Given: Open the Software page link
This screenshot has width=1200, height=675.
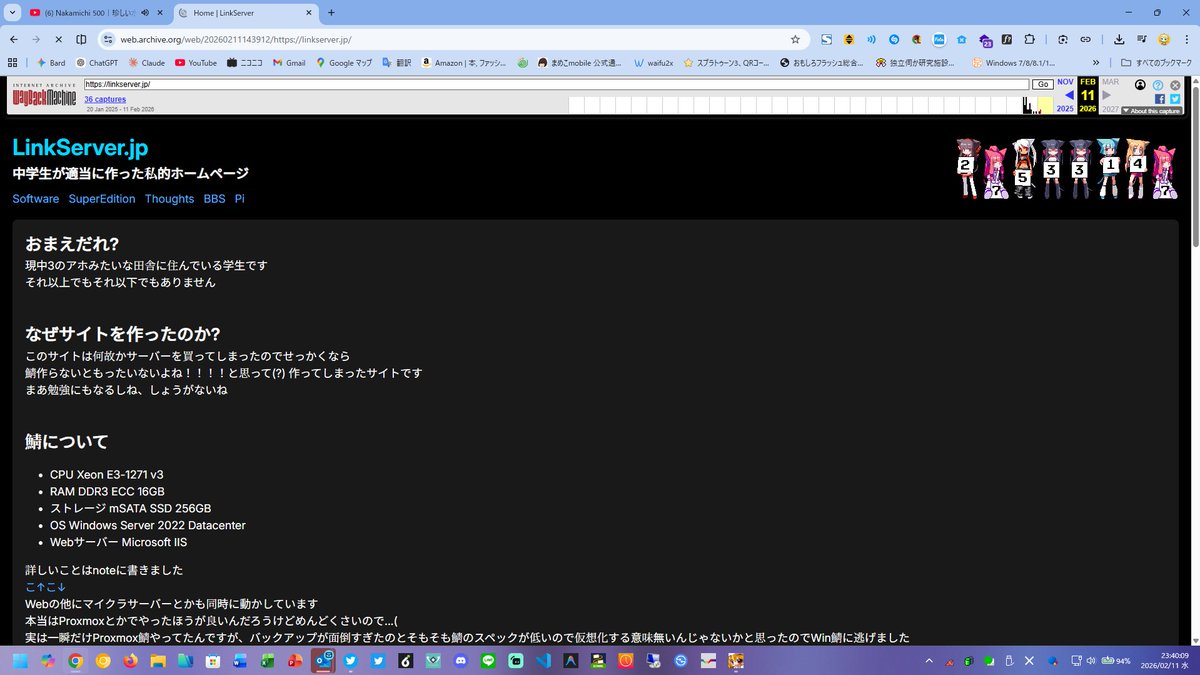Looking at the screenshot, I should [x=36, y=199].
